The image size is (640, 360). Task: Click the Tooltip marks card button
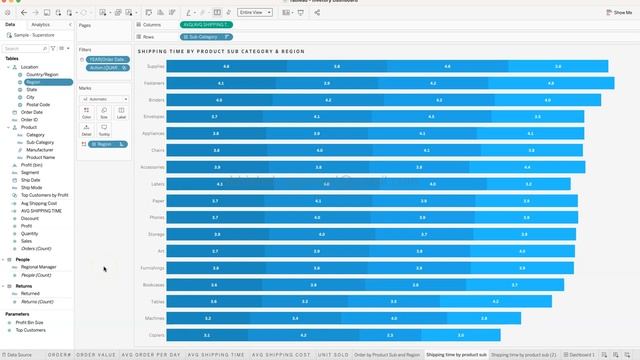point(104,130)
